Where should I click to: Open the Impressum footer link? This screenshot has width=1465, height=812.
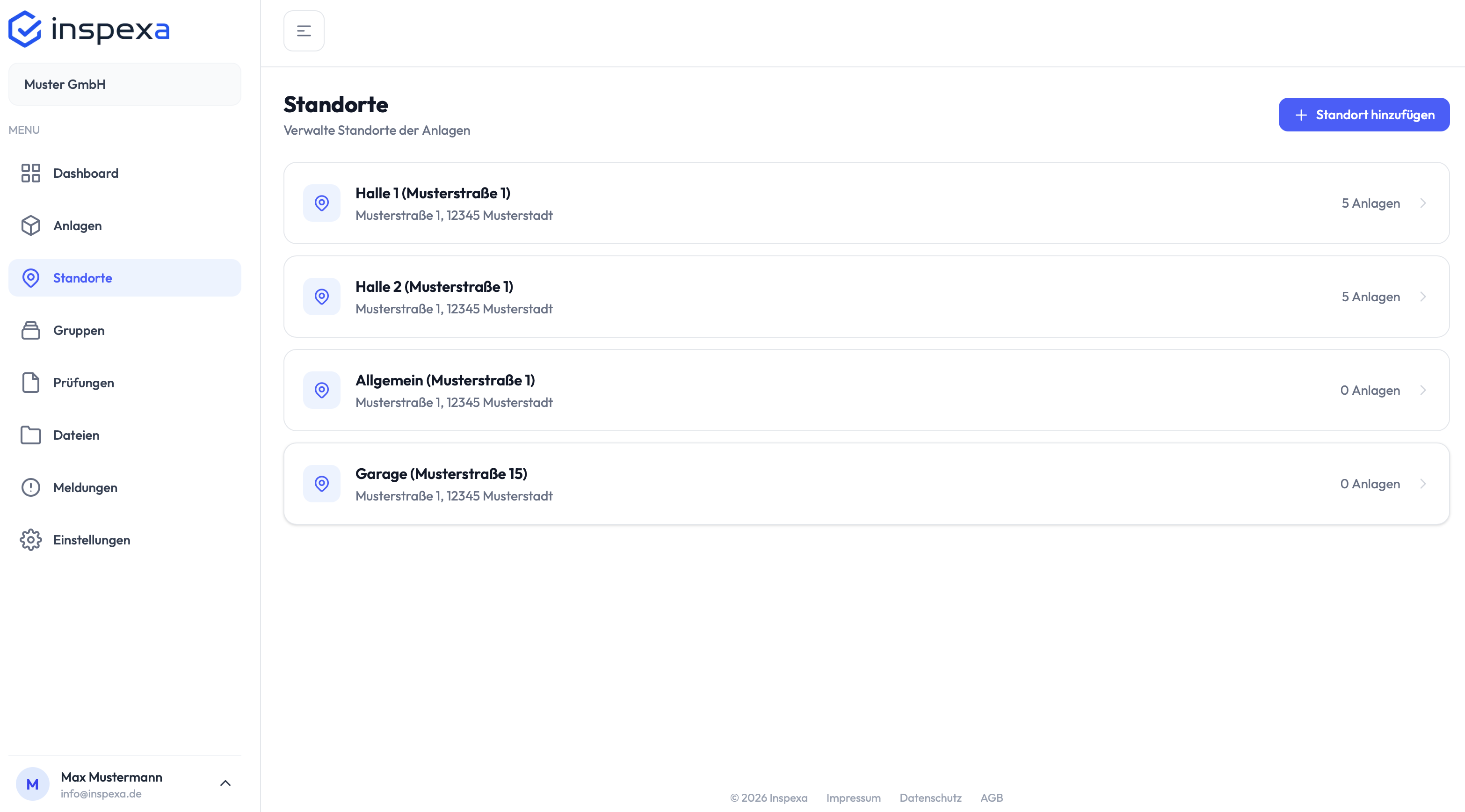click(x=853, y=798)
